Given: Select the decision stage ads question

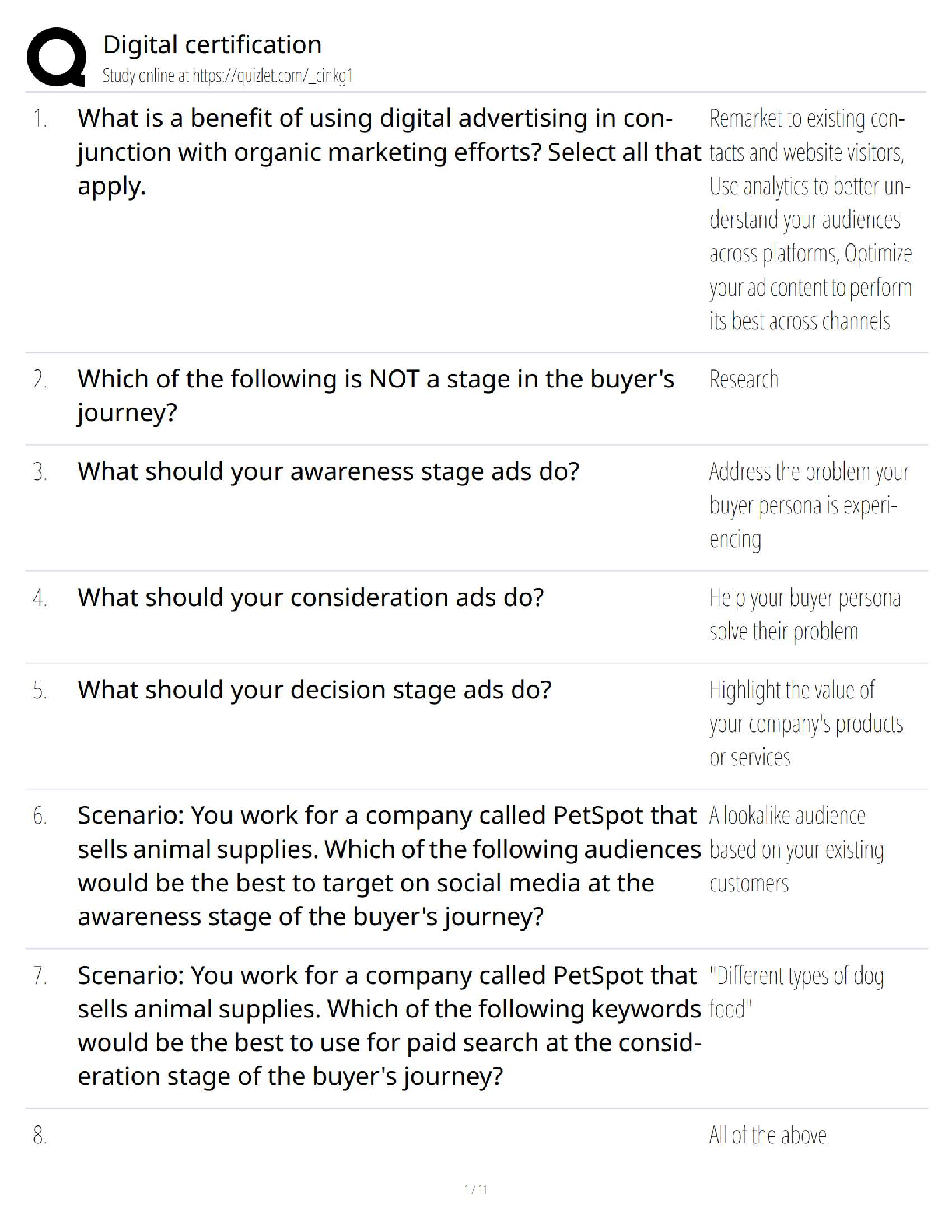Looking at the screenshot, I should point(314,690).
